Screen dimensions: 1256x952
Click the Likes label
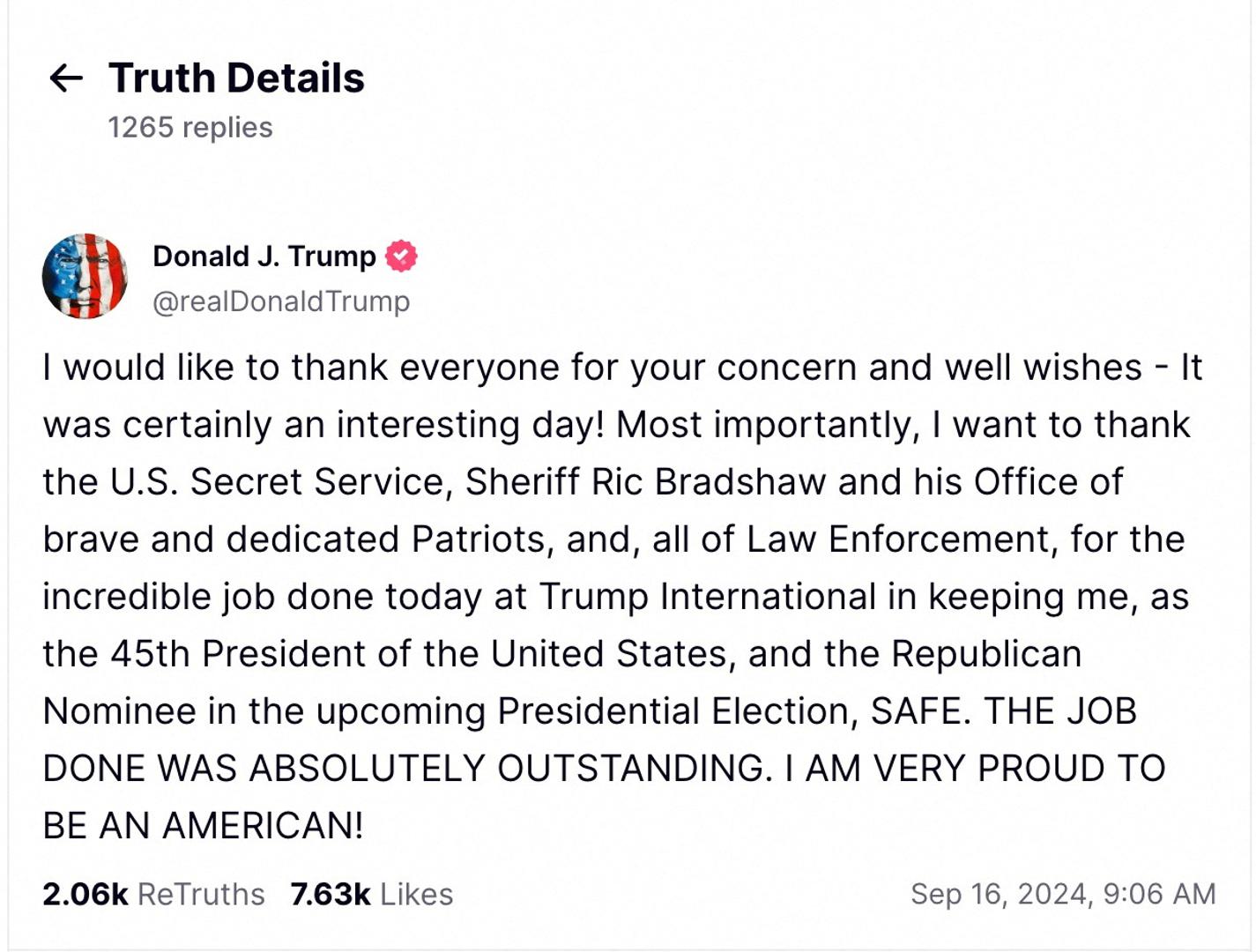pyautogui.click(x=414, y=894)
